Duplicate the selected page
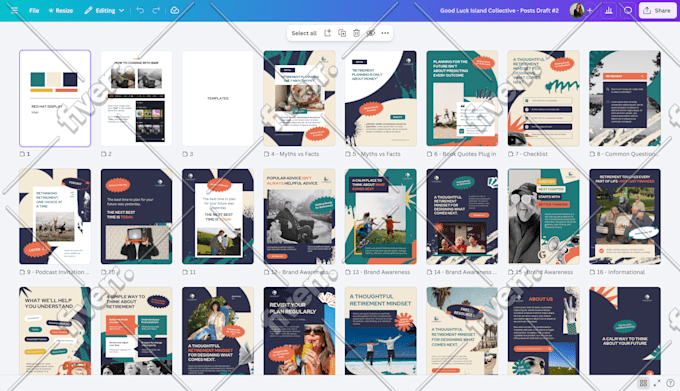 point(342,33)
